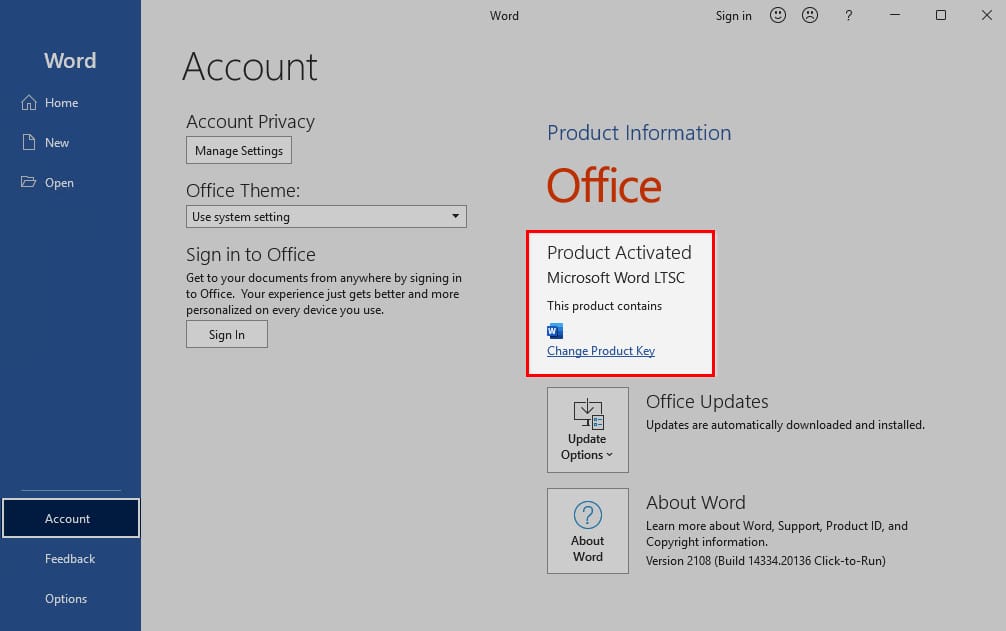Click the About Word question circle icon
This screenshot has width=1006, height=631.
coord(588,514)
